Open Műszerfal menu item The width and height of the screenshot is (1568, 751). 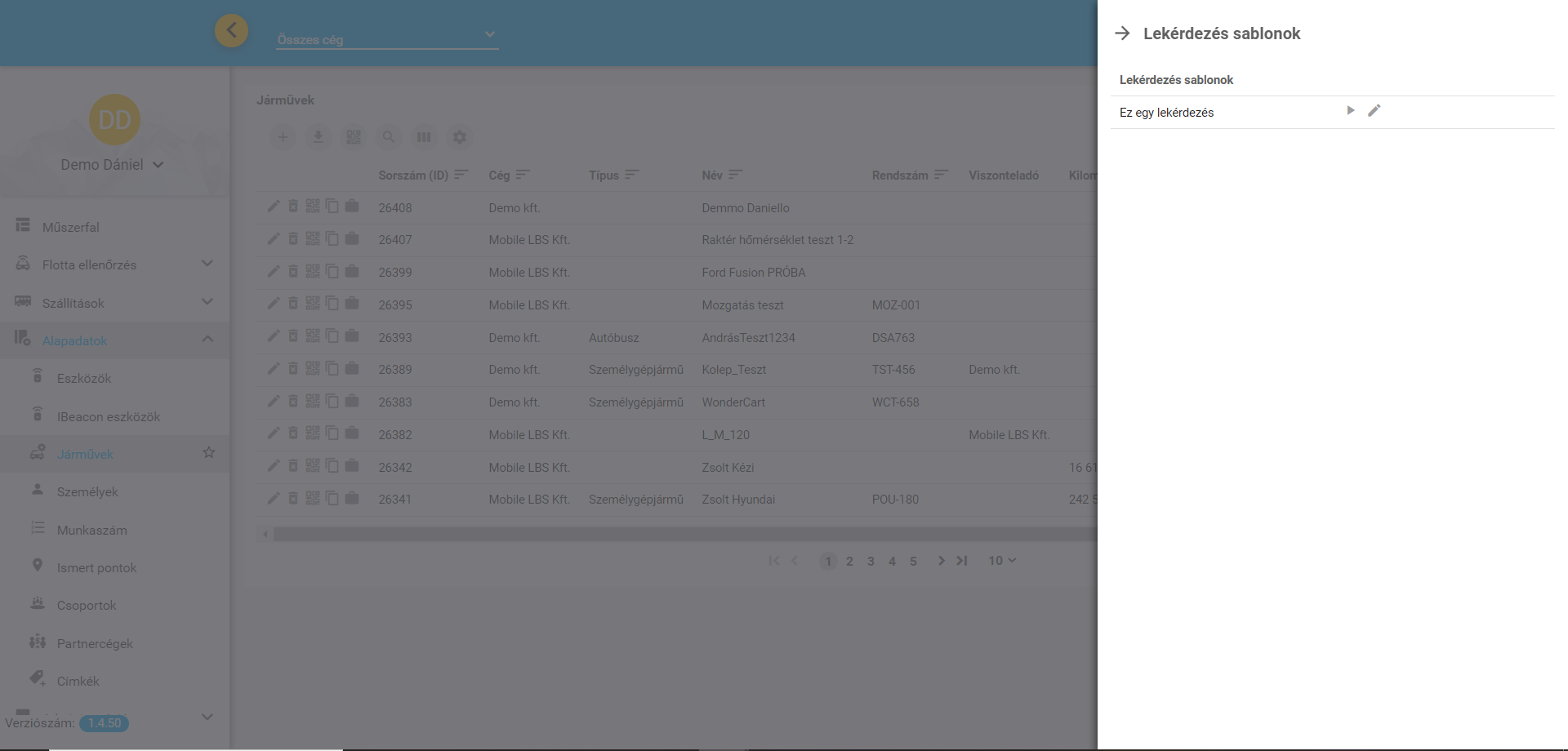(x=71, y=227)
